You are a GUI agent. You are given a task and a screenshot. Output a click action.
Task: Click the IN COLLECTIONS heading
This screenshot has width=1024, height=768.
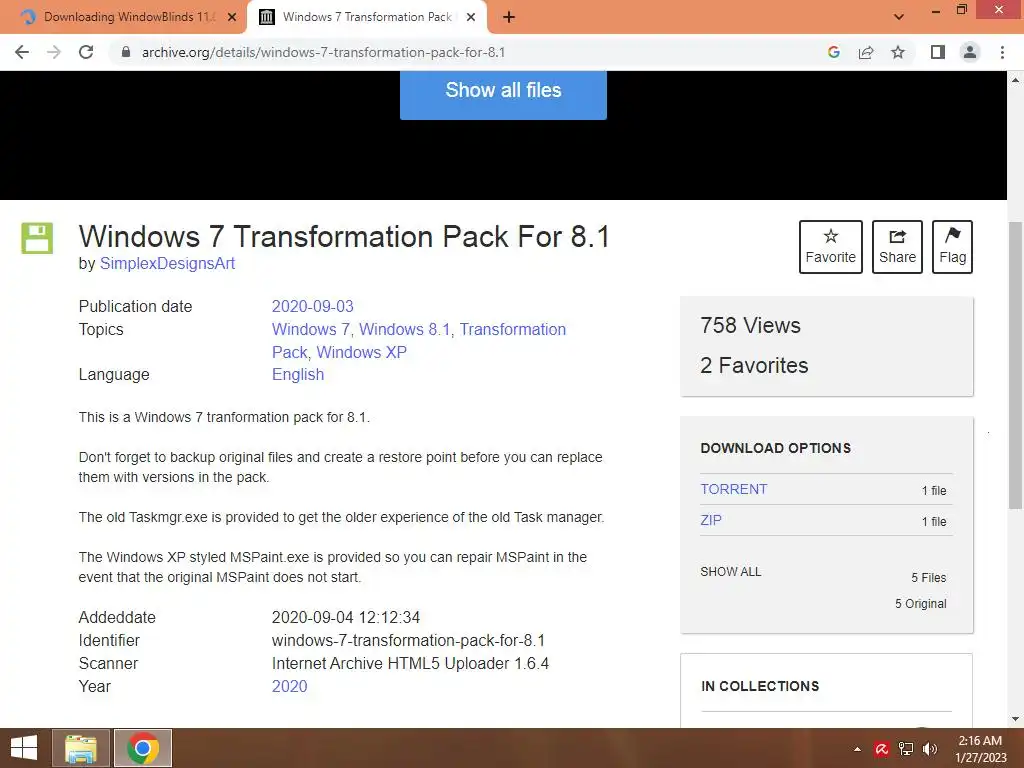(x=760, y=686)
